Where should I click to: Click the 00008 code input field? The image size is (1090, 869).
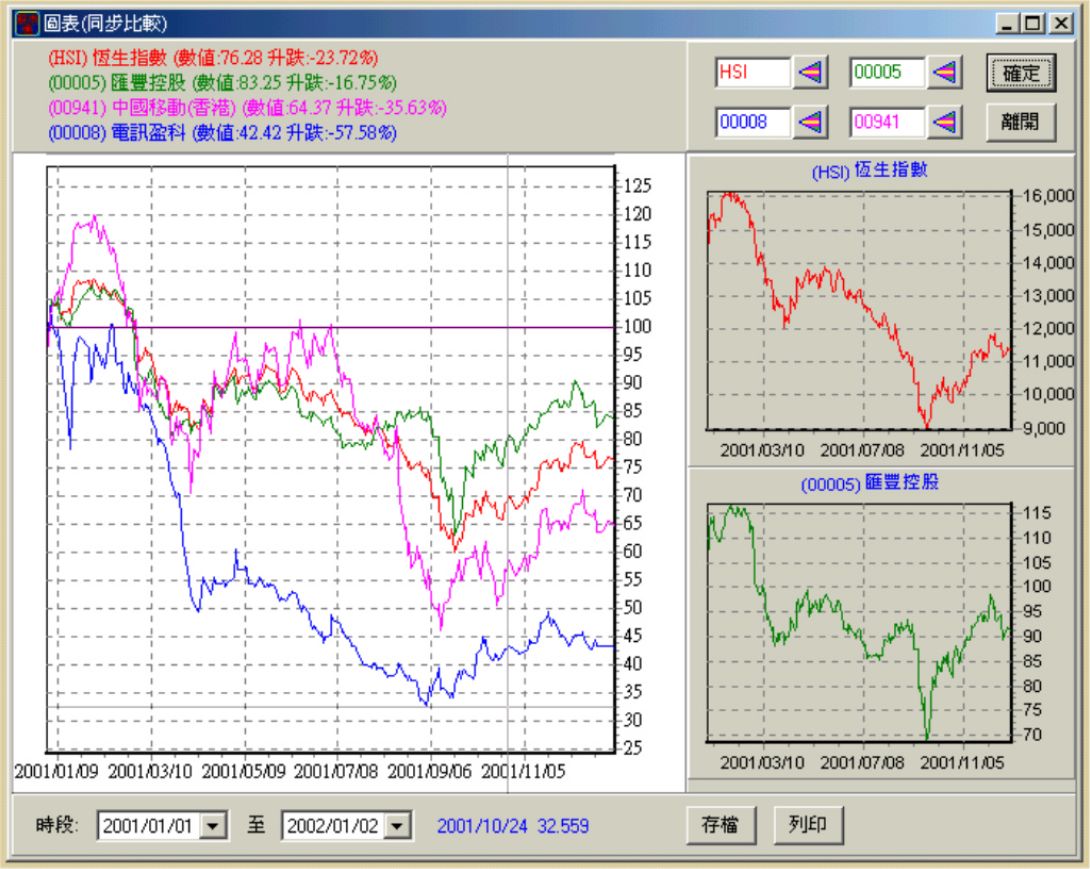coord(754,122)
